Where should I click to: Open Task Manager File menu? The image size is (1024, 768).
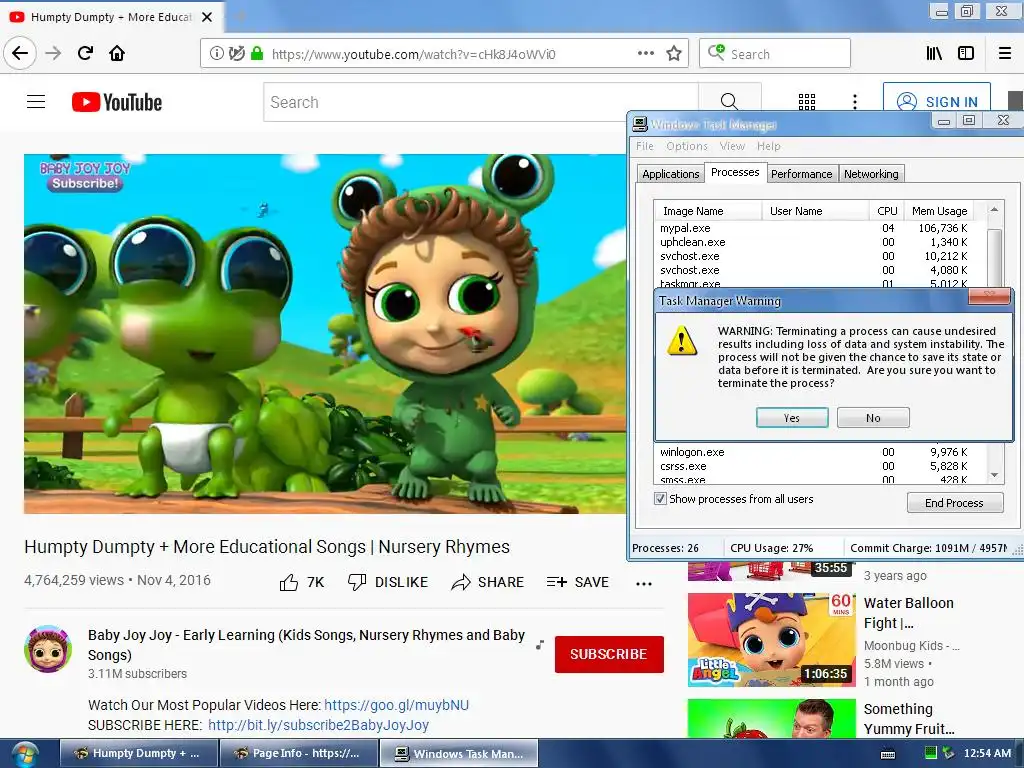[x=645, y=146]
